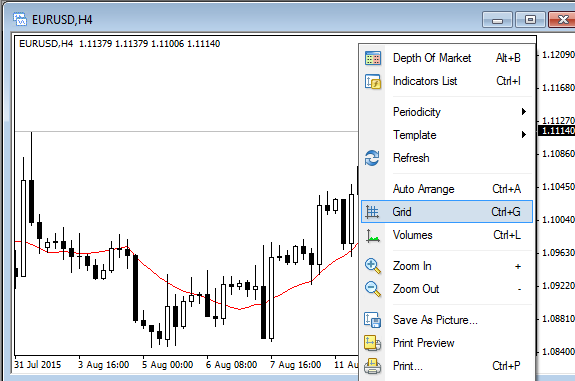Click the Indicators List icon

(373, 81)
